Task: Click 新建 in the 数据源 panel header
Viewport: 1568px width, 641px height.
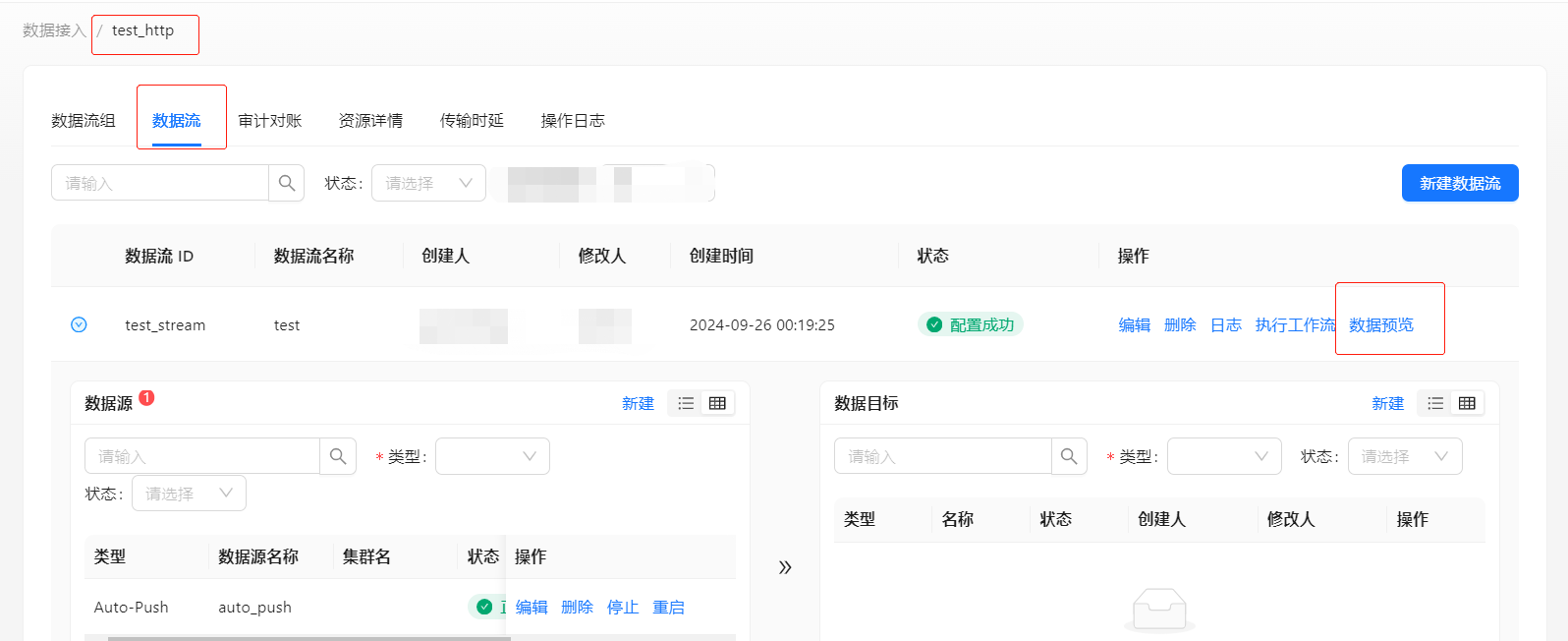Action: point(638,403)
